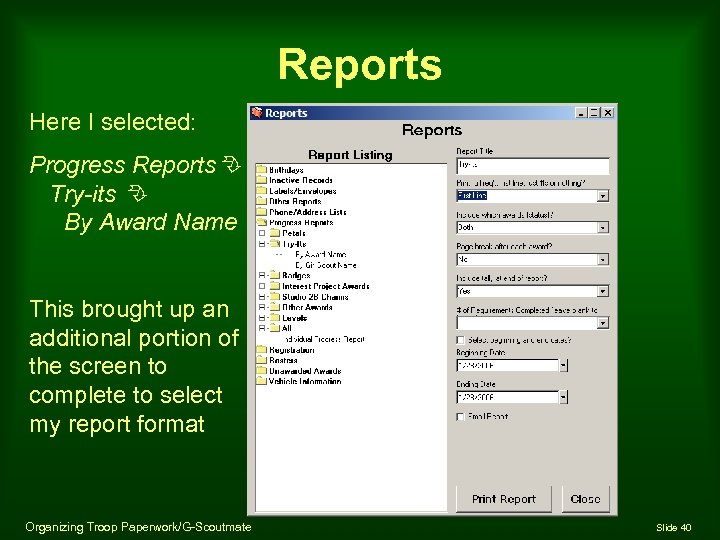Open the award status dropdown showing Both
Screen dimensions: 720x540
pos(603,228)
